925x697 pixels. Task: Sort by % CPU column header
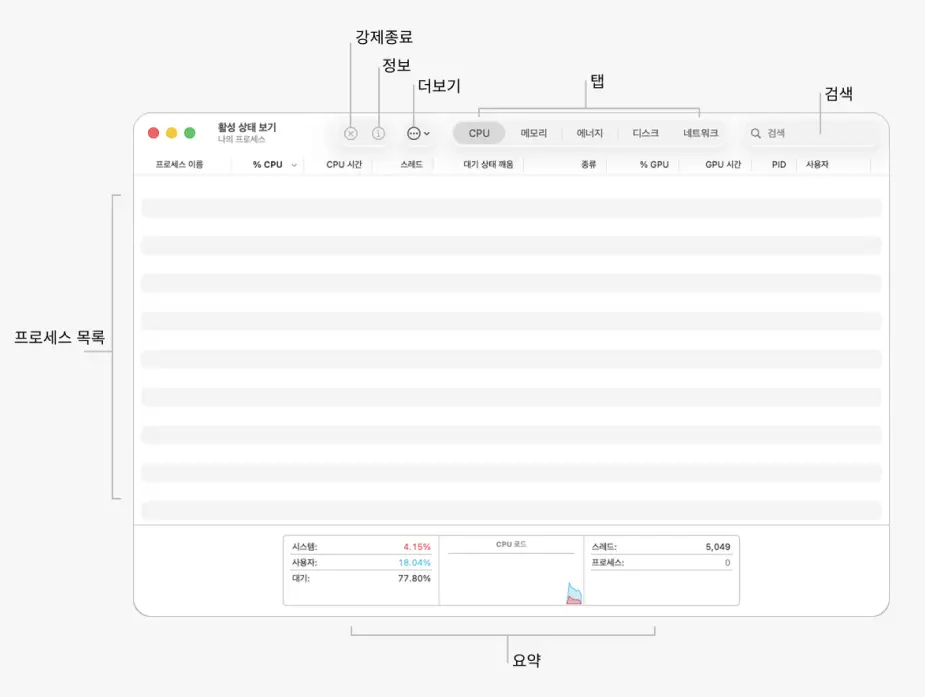pos(267,165)
